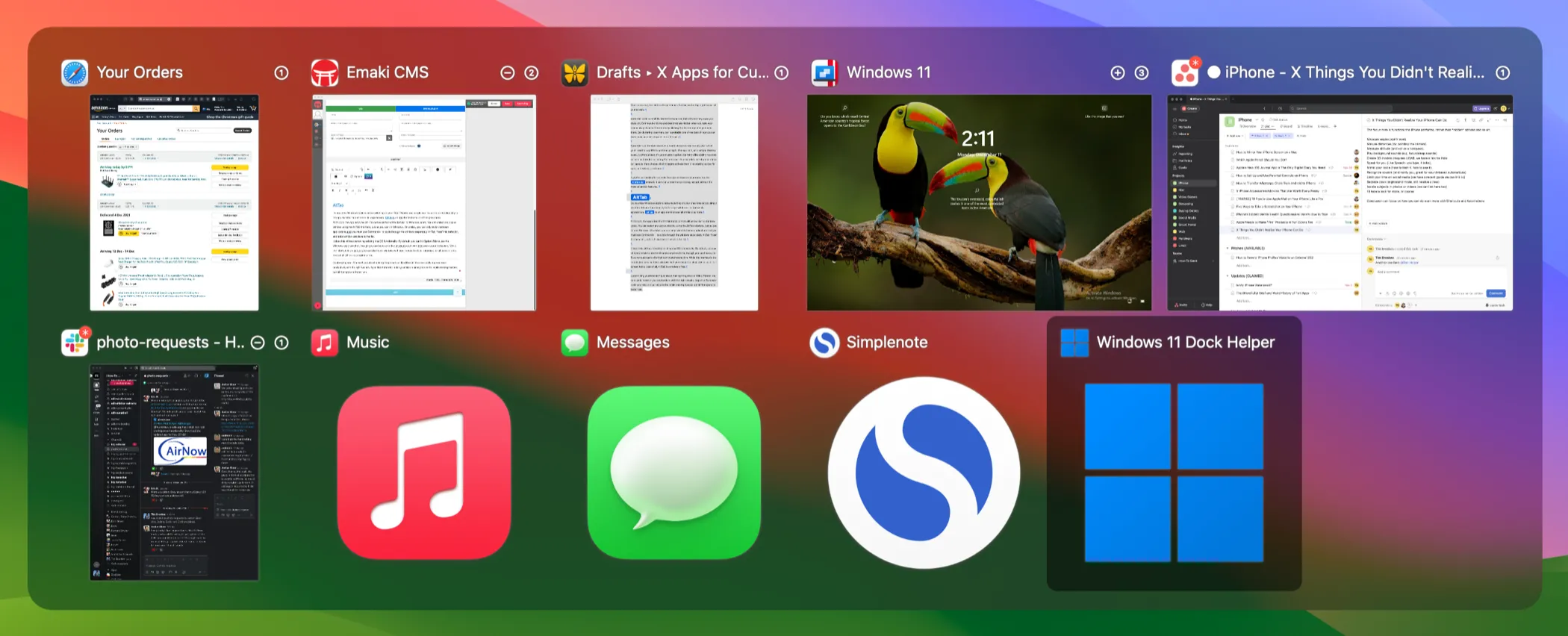
Task: Click the Music app label
Action: pos(368,343)
